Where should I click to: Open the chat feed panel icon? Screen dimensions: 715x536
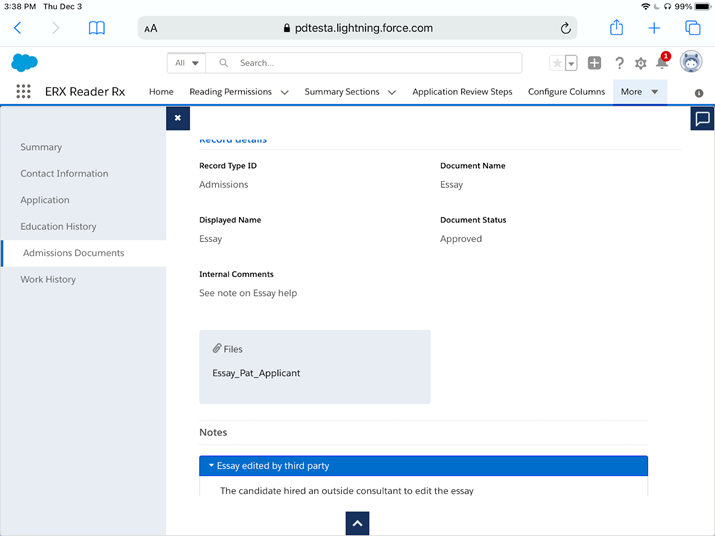[x=702, y=119]
